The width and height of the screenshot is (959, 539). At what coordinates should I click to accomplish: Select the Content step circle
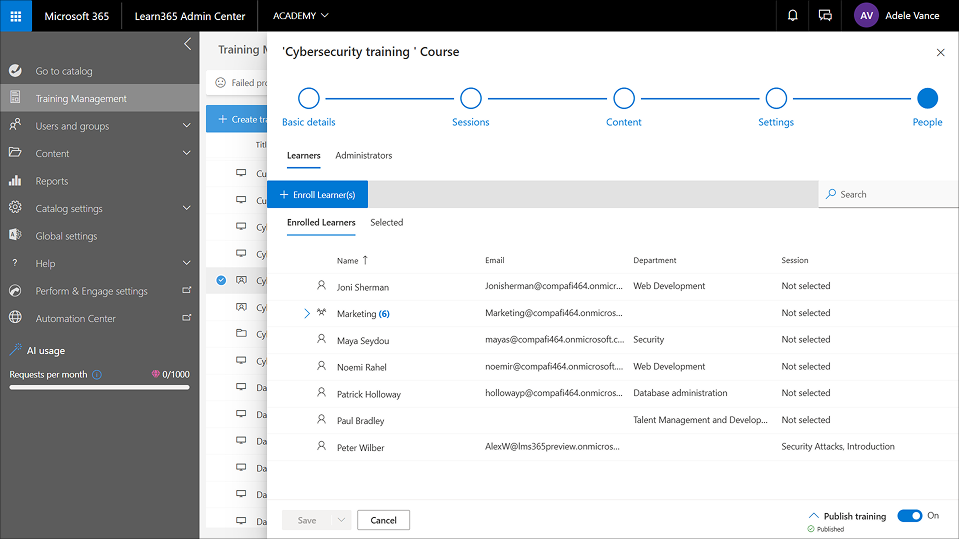[x=623, y=99]
